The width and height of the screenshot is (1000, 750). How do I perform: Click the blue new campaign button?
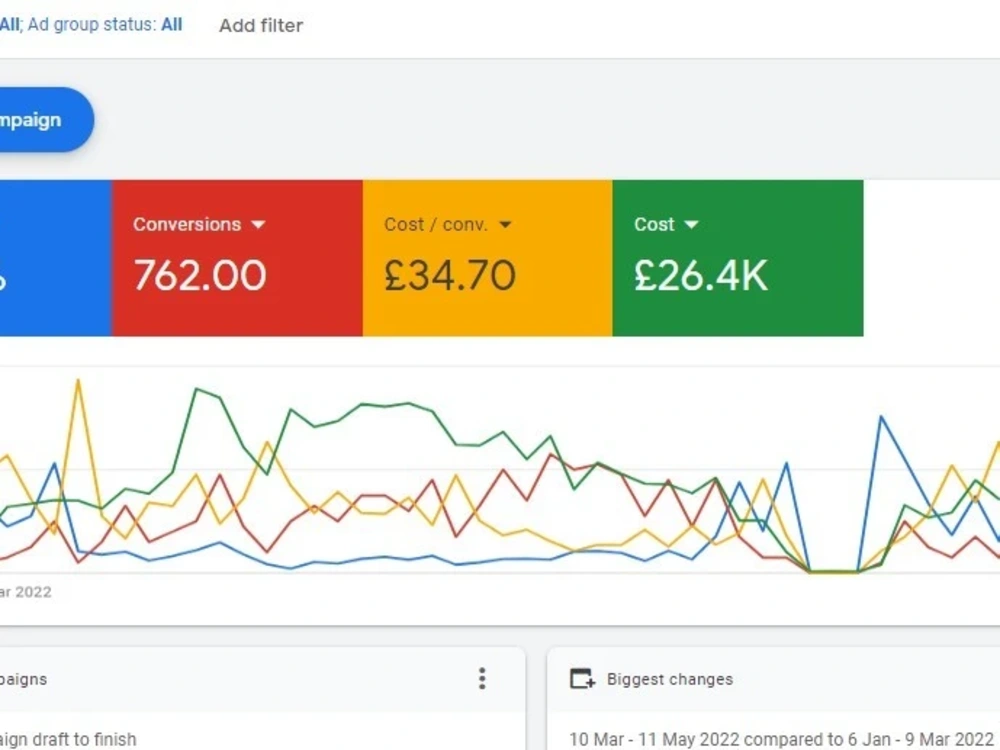[45, 120]
